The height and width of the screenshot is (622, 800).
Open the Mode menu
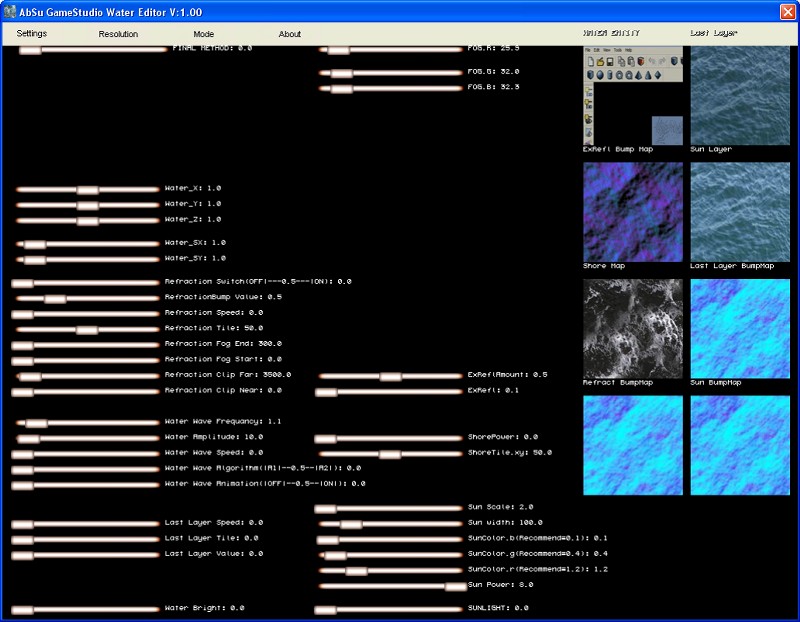click(203, 34)
